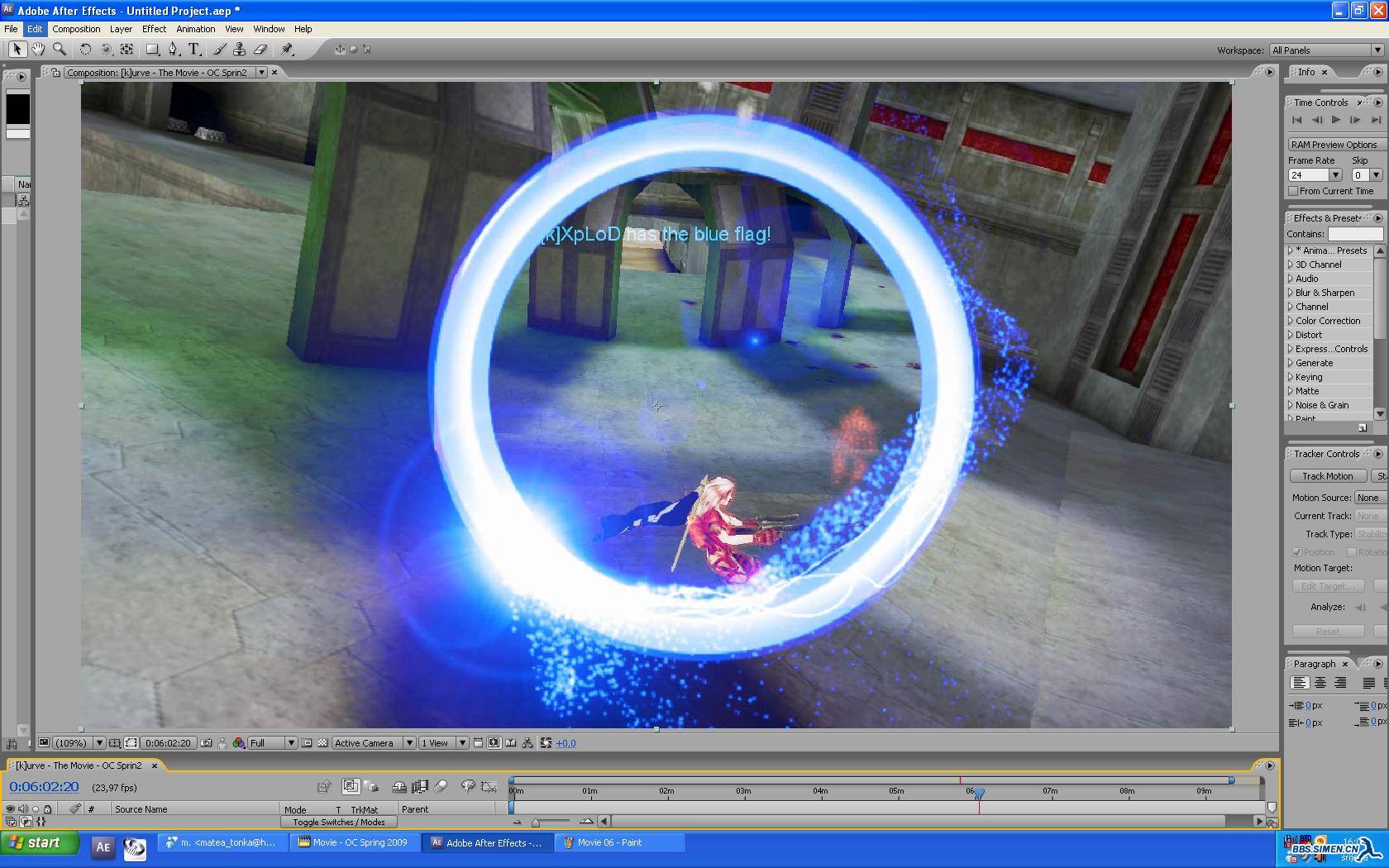Image resolution: width=1389 pixels, height=868 pixels.
Task: Click the Live Update icon in timeline
Action: 351,787
